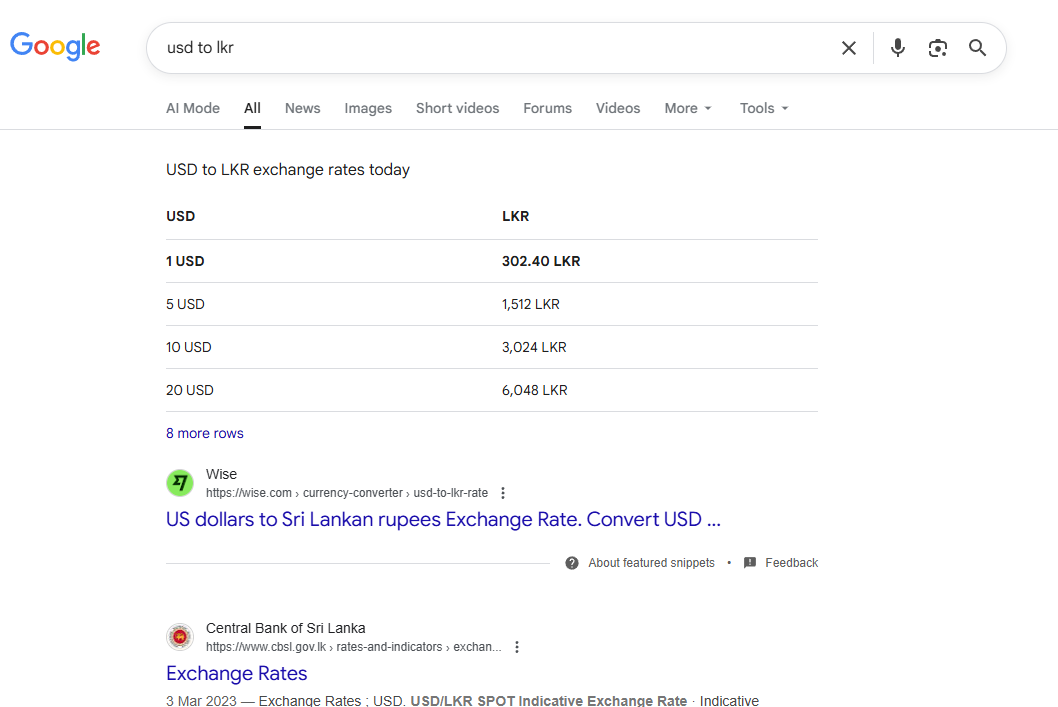The width and height of the screenshot is (1058, 707).
Task: Click the 'LKR' column header
Action: tap(516, 217)
